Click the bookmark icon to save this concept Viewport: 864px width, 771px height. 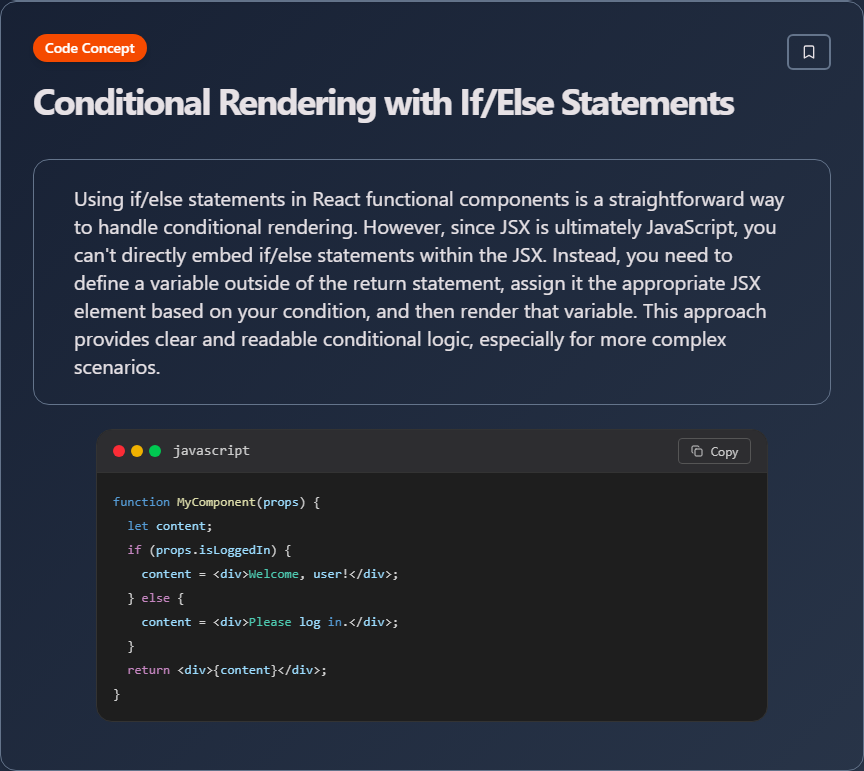click(808, 51)
